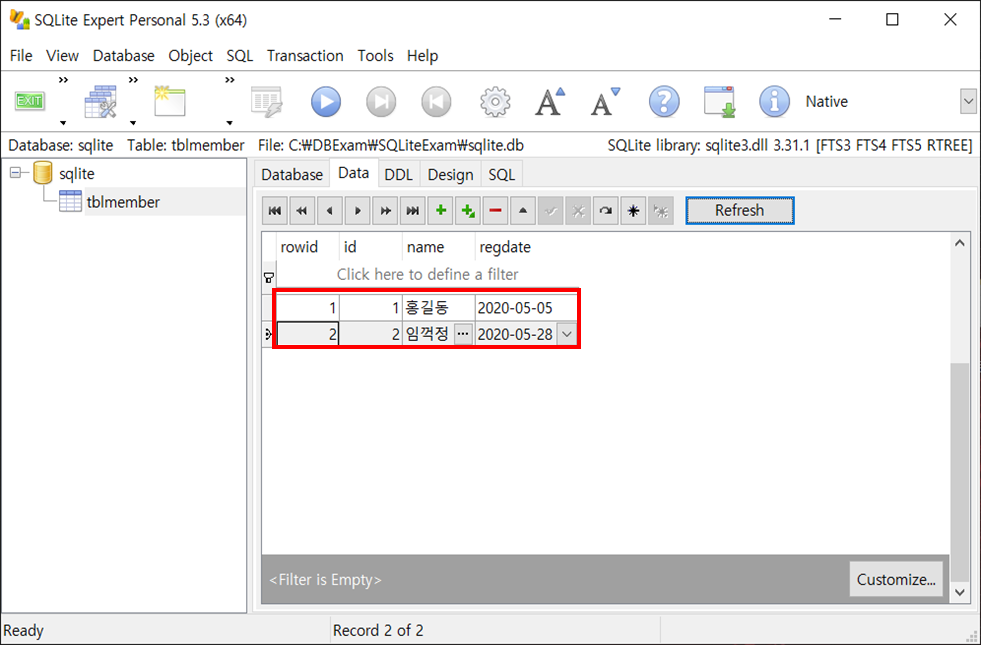Click the filter funnel icon in grid
Screen dimensions: 981x645
pos(269,277)
